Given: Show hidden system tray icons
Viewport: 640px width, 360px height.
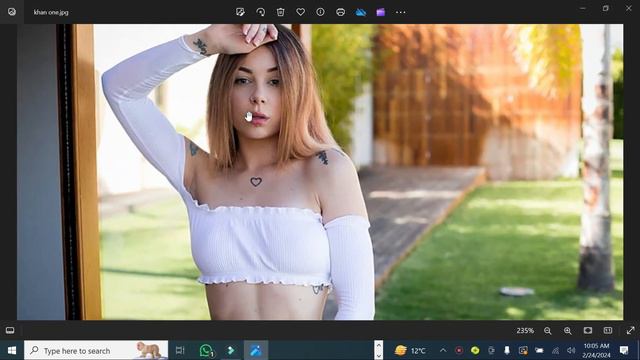Looking at the screenshot, I should 443,350.
